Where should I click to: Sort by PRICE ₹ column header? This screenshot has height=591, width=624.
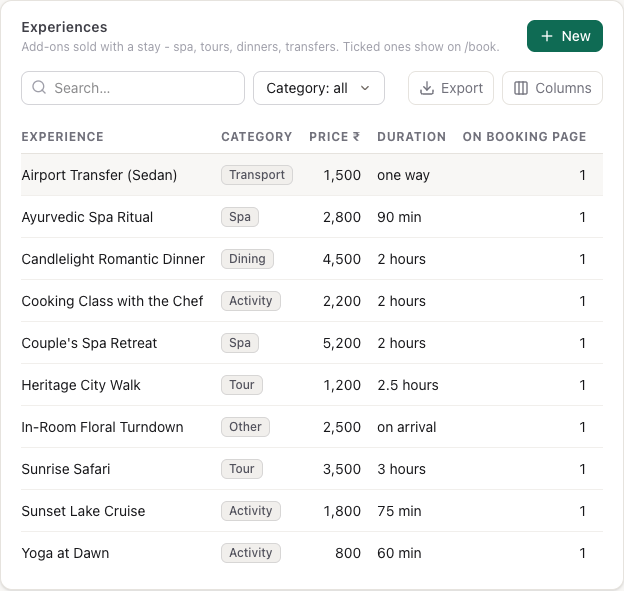(335, 137)
